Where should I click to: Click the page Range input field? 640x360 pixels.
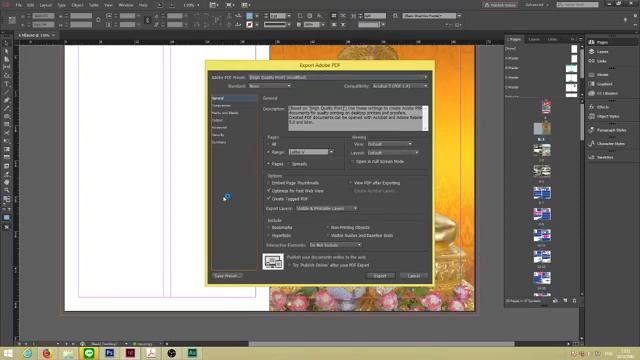[309, 152]
